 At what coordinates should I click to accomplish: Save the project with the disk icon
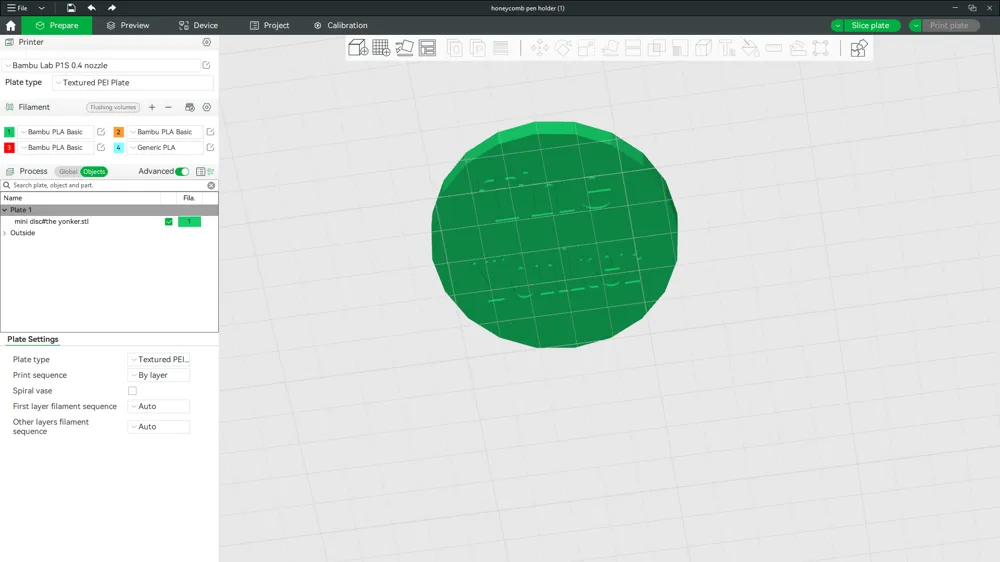point(71,8)
